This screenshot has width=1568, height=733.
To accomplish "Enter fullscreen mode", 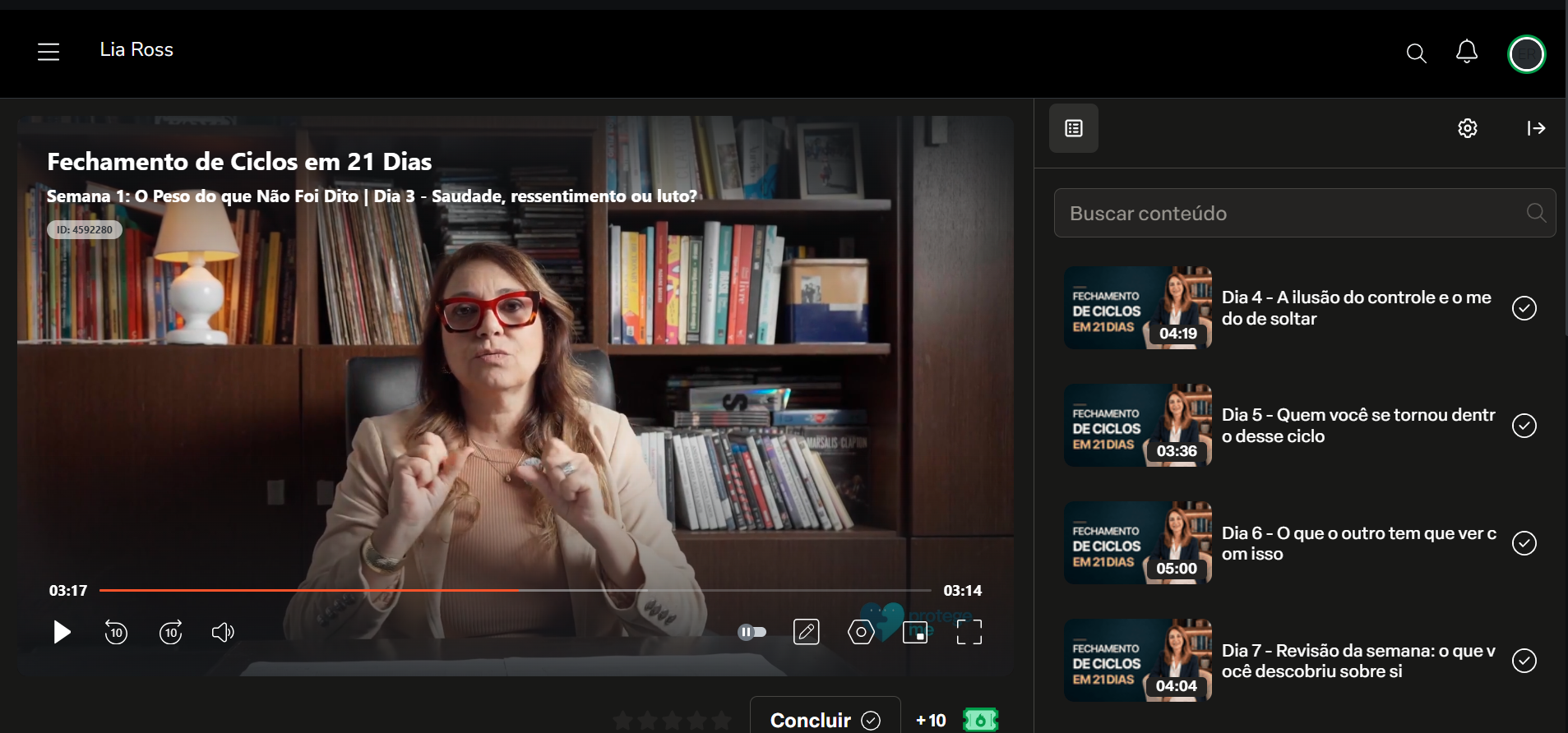I will (969, 632).
